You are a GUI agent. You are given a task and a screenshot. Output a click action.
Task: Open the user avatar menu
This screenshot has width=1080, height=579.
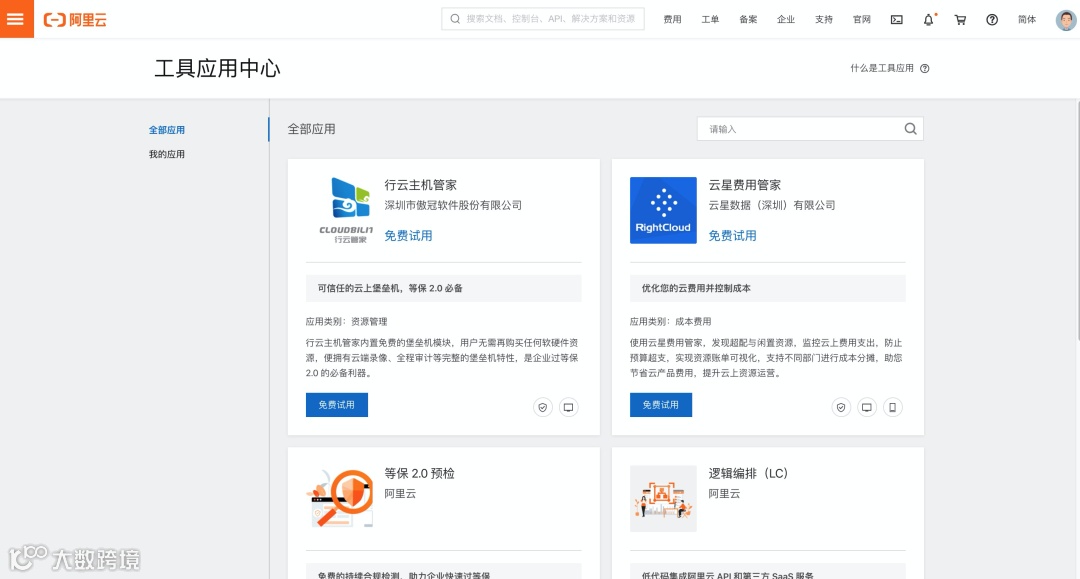(x=1066, y=19)
